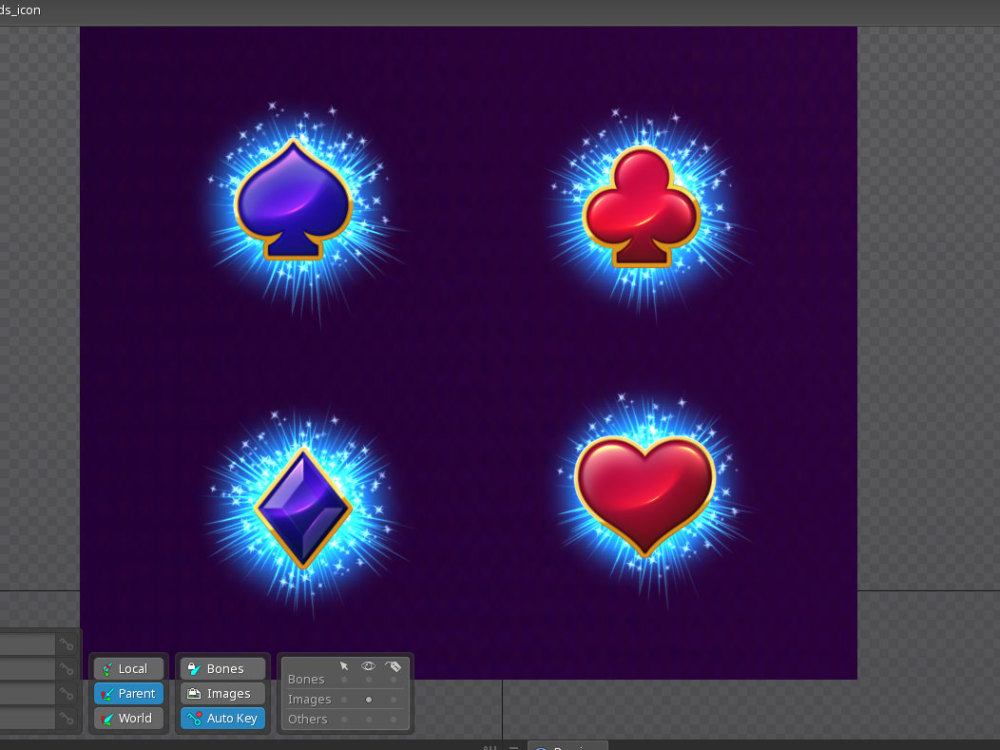Screen dimensions: 1000x750
Task: Click the arrow cursor selection column icon
Action: click(344, 666)
